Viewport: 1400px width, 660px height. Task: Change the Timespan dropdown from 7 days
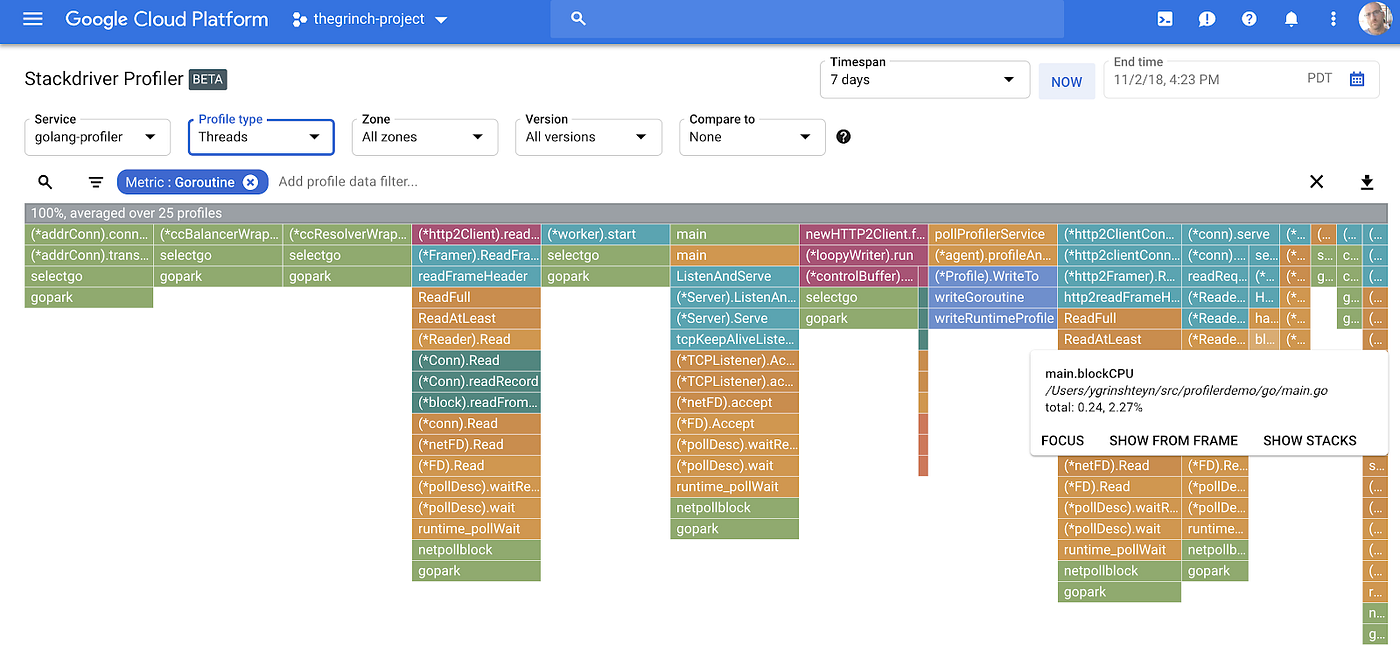(924, 79)
